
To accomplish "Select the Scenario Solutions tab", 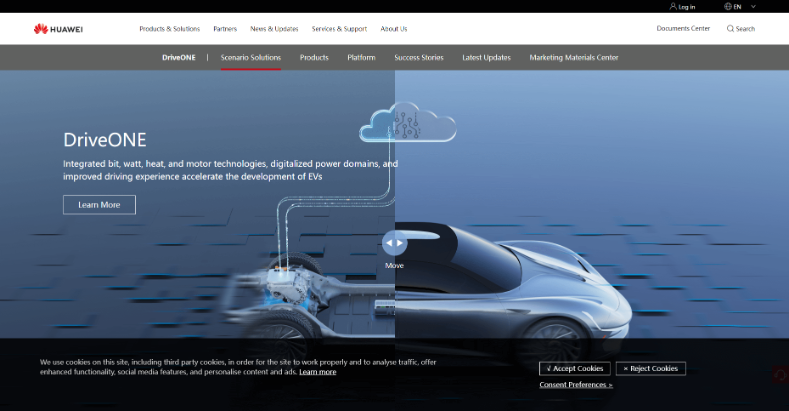I will (251, 57).
